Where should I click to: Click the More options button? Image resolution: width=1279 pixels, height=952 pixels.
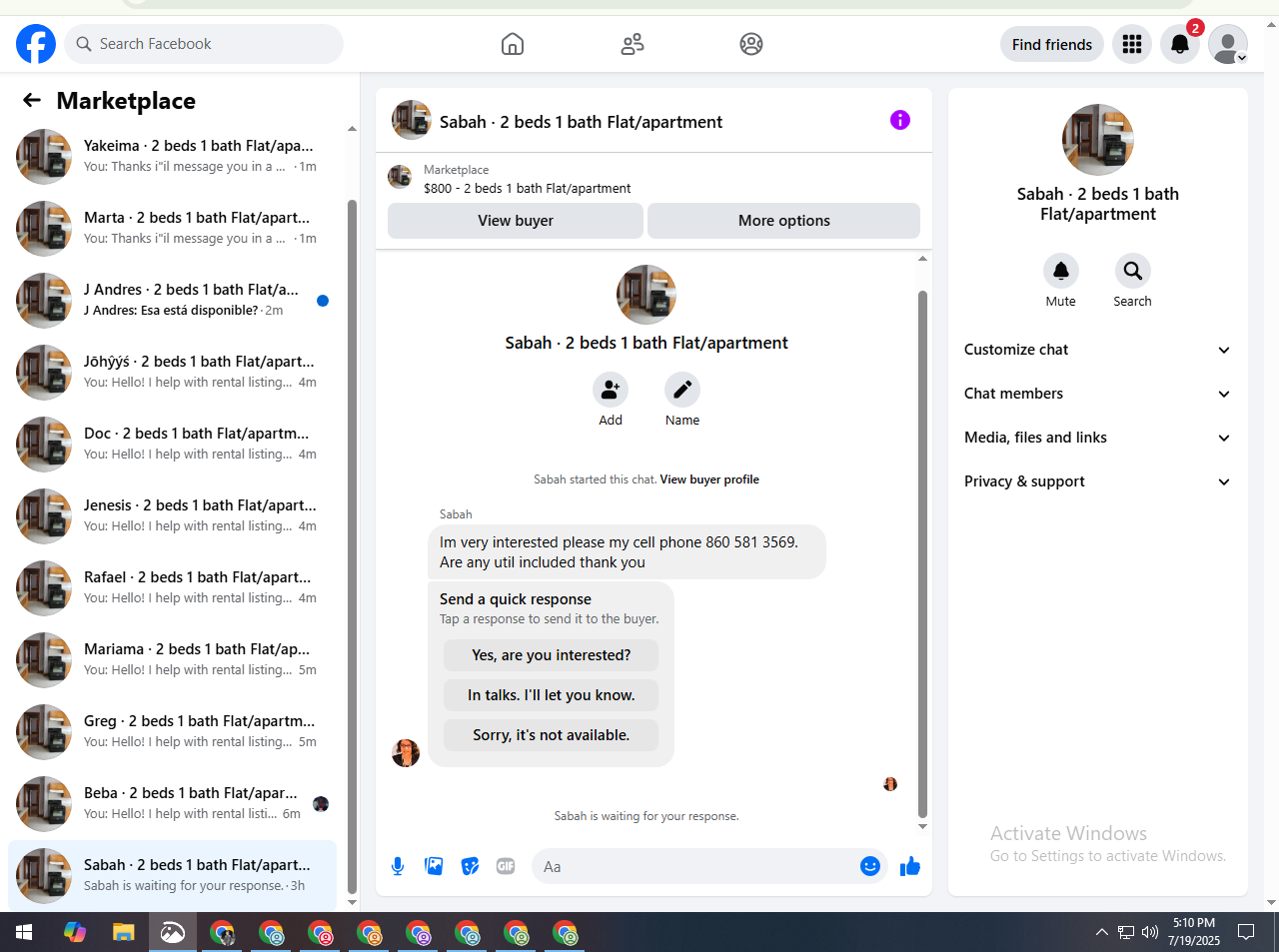tap(784, 221)
